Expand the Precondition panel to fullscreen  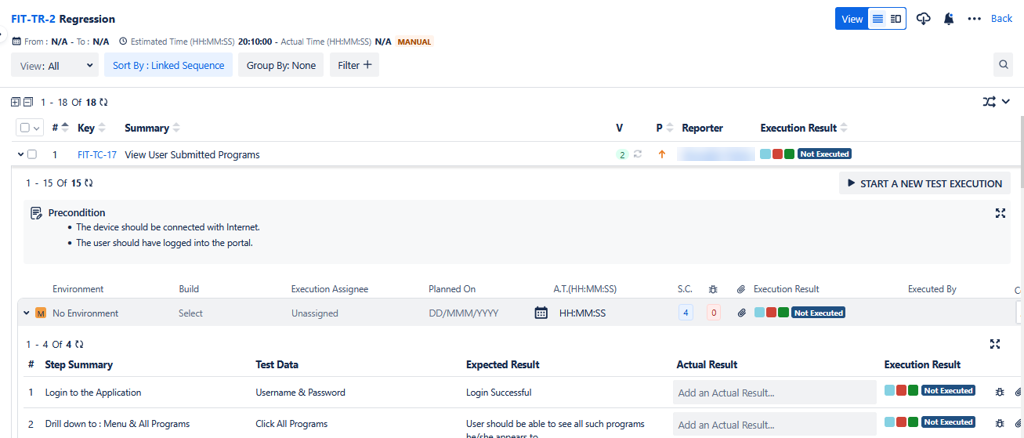(x=1000, y=213)
